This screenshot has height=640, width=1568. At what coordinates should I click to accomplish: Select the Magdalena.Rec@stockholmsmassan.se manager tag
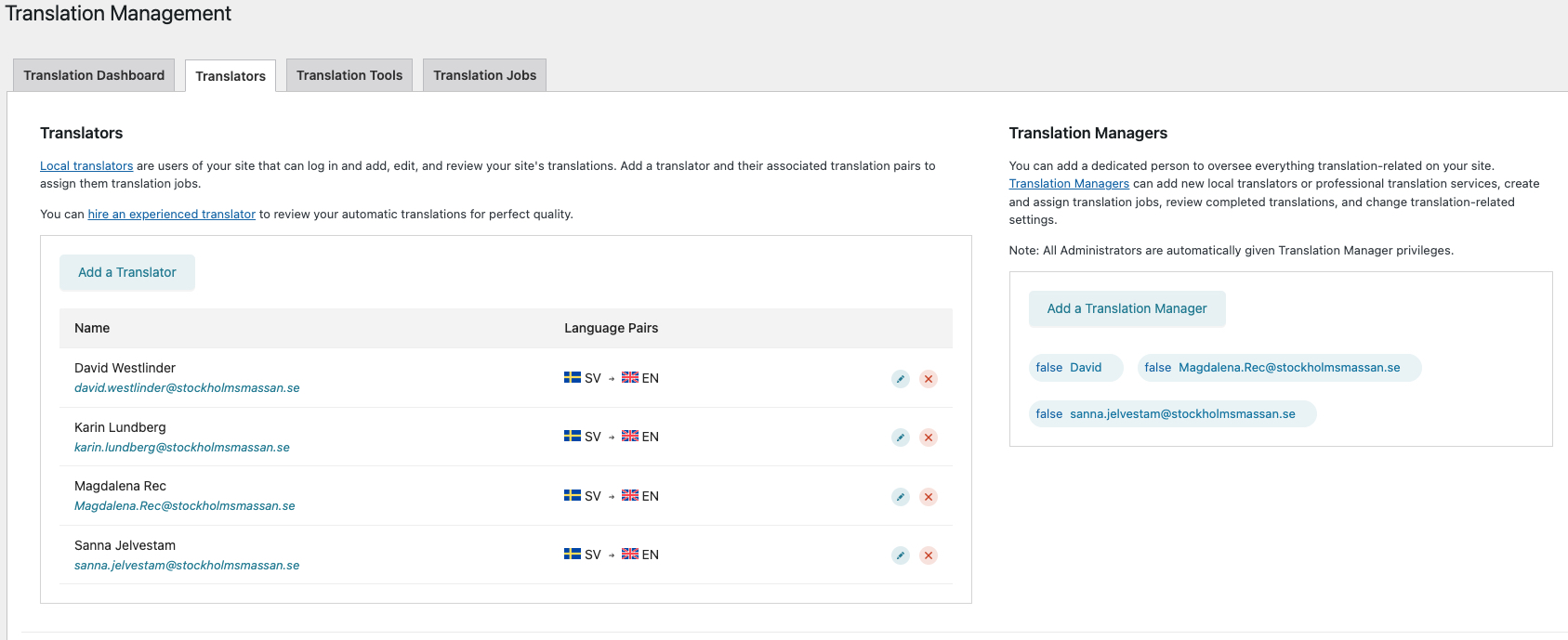tap(1279, 368)
